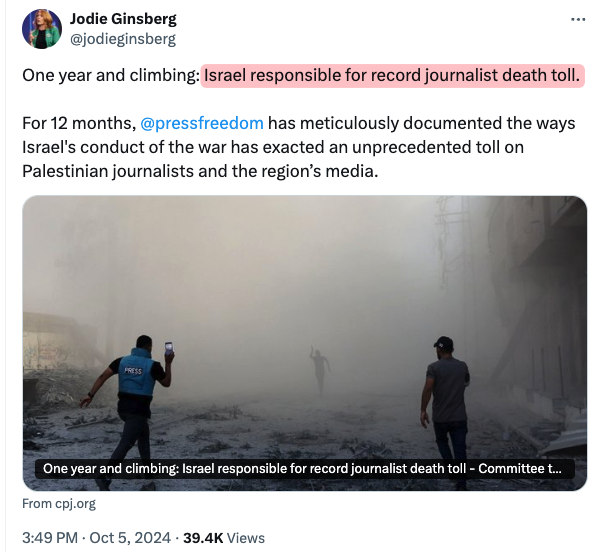Open the cpj.org link preview image
Image resolution: width=598 pixels, height=552 pixels.
coord(305,343)
